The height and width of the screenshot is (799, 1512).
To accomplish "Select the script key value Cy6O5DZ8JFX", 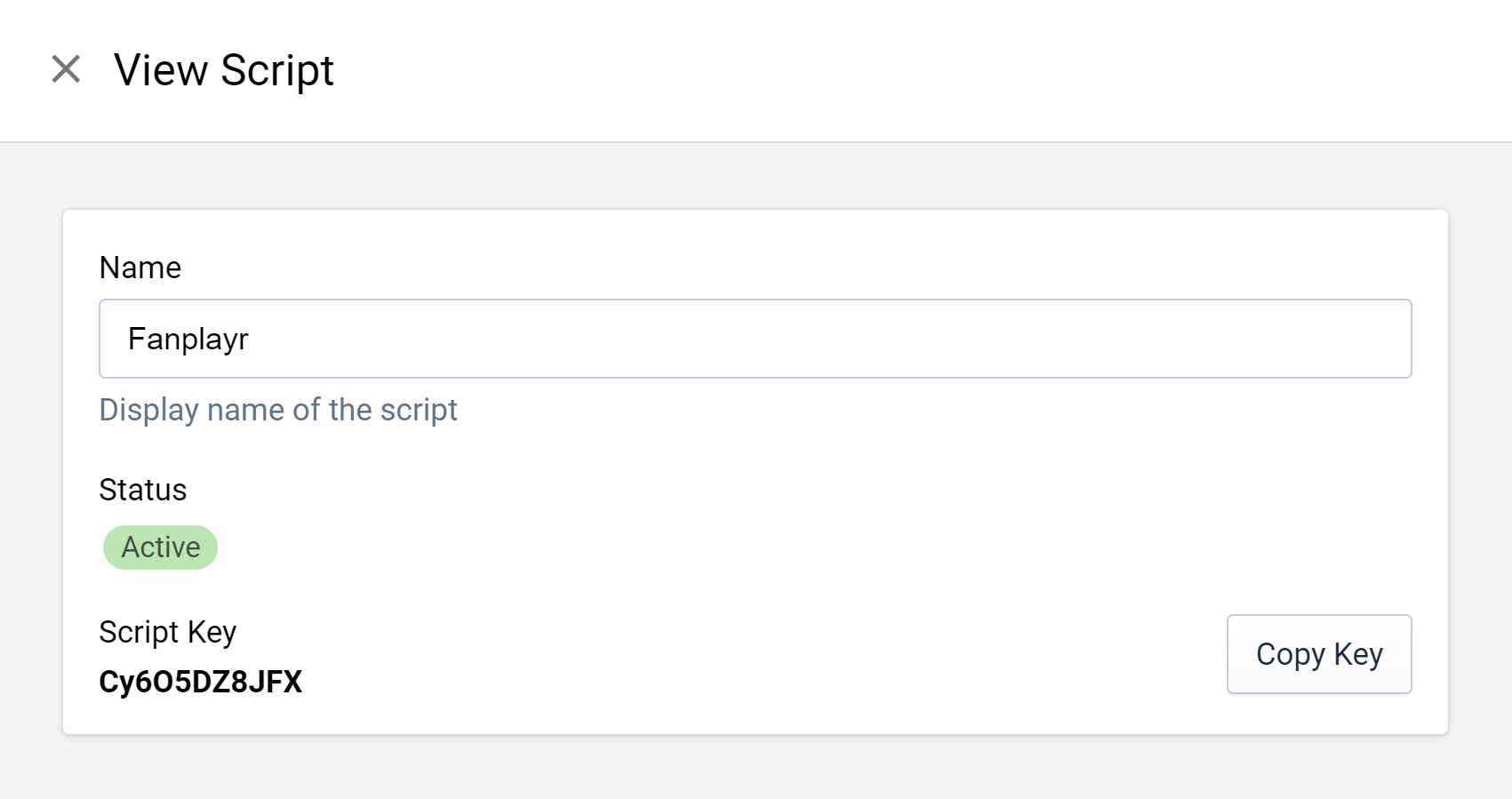I will pos(201,682).
